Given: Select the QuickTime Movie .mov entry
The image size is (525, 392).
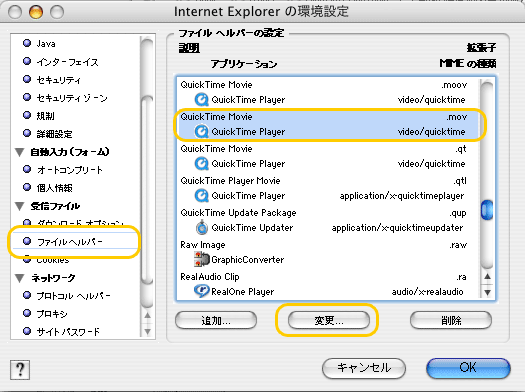Looking at the screenshot, I should click(x=328, y=124).
